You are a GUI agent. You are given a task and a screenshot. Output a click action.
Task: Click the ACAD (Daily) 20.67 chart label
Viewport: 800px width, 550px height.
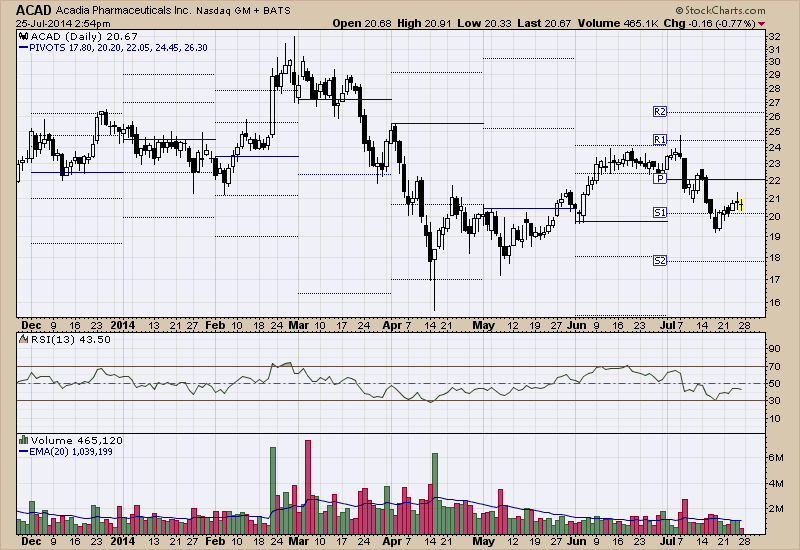pyautogui.click(x=84, y=37)
